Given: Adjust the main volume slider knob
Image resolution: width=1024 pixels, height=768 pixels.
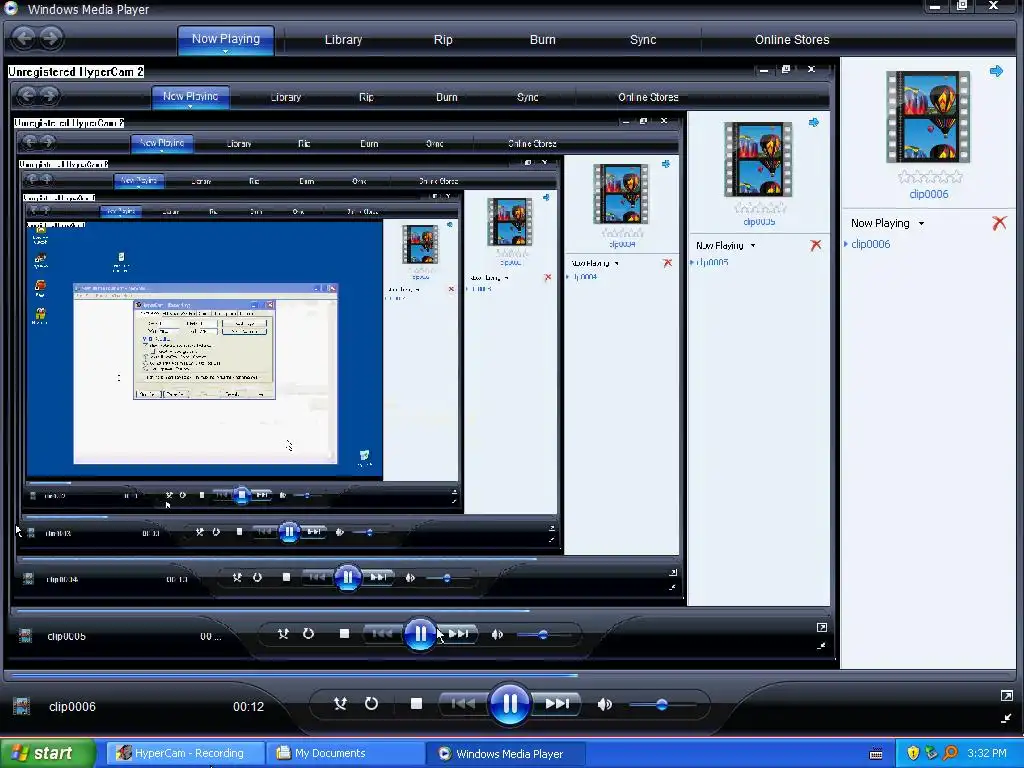Looking at the screenshot, I should pyautogui.click(x=662, y=705).
